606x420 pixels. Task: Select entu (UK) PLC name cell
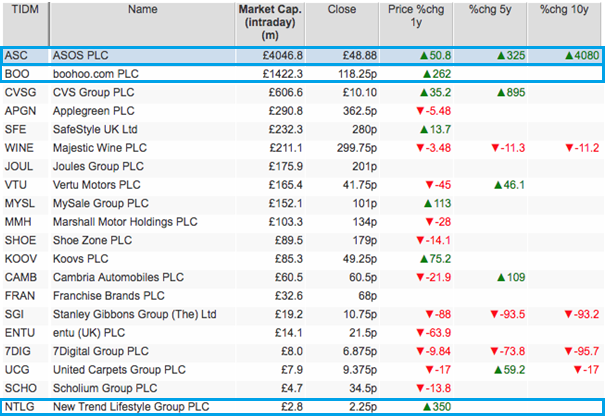[x=89, y=333]
